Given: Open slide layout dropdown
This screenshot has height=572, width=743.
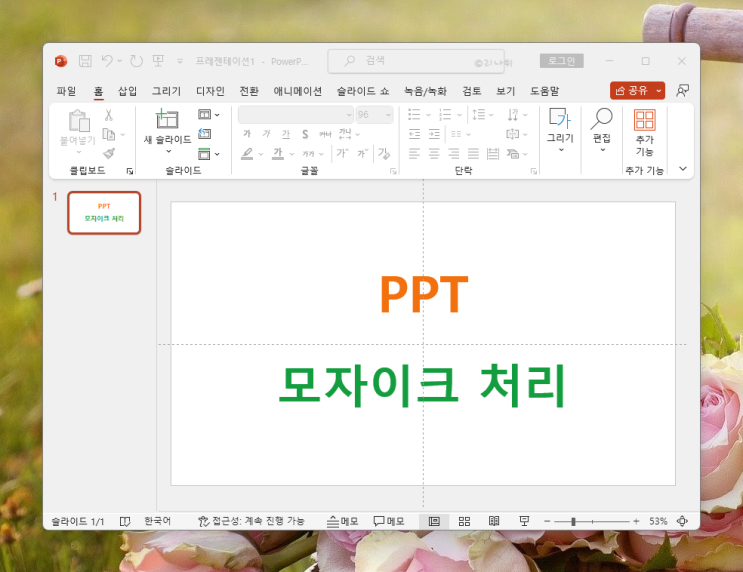Looking at the screenshot, I should pyautogui.click(x=208, y=115).
